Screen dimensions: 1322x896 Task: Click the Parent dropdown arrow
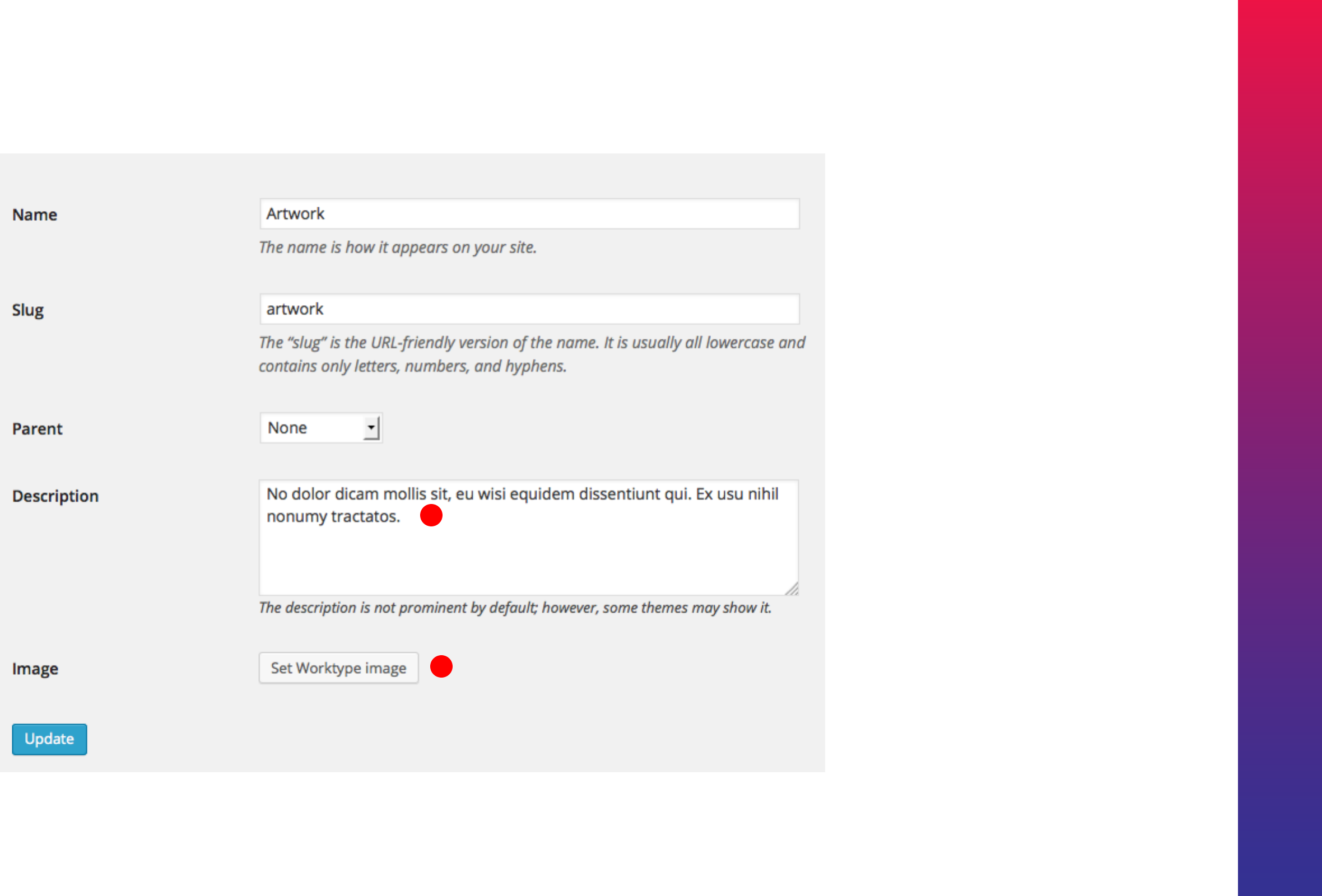coord(371,427)
